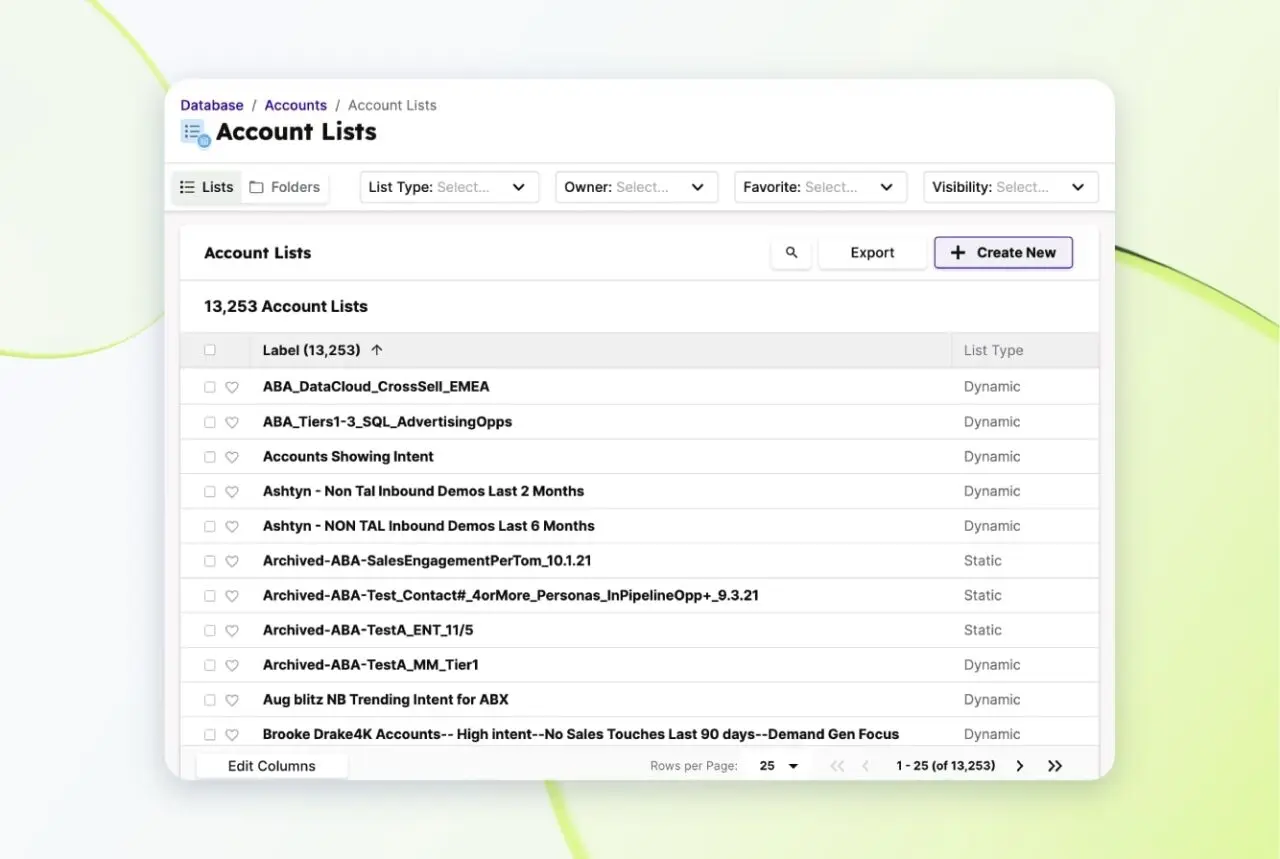Open the List Type filter dropdown
This screenshot has height=859, width=1280.
(x=449, y=187)
